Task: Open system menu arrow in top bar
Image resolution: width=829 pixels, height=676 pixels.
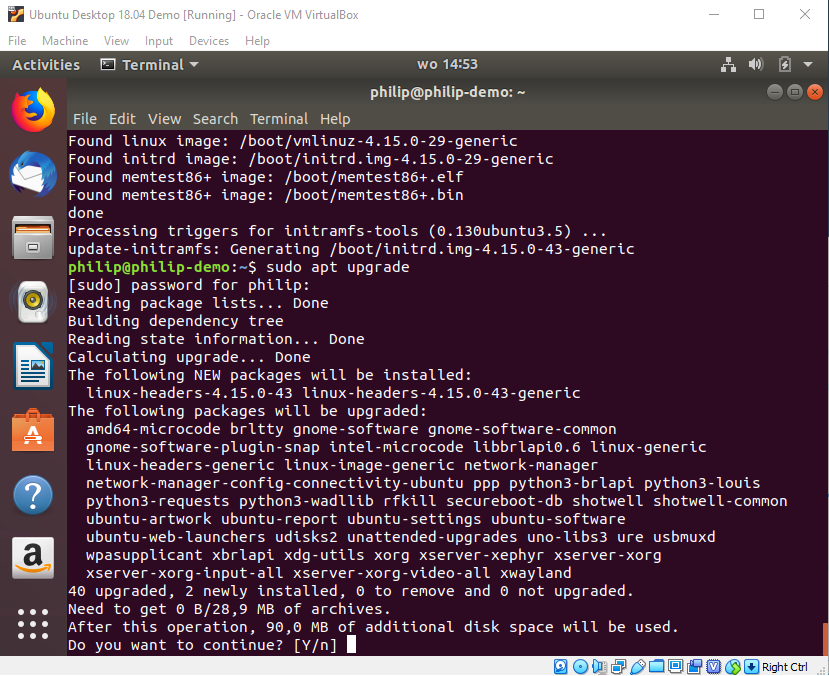Action: [808, 64]
